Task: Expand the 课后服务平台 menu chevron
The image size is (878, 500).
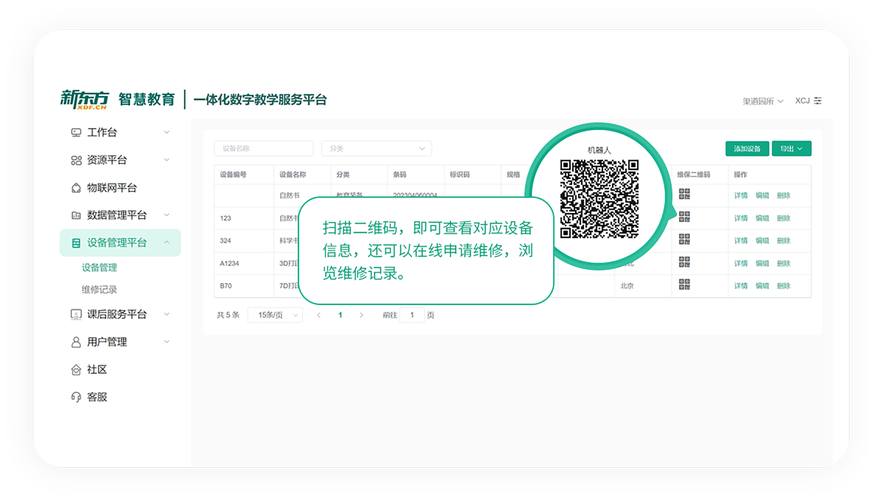Action: point(166,314)
